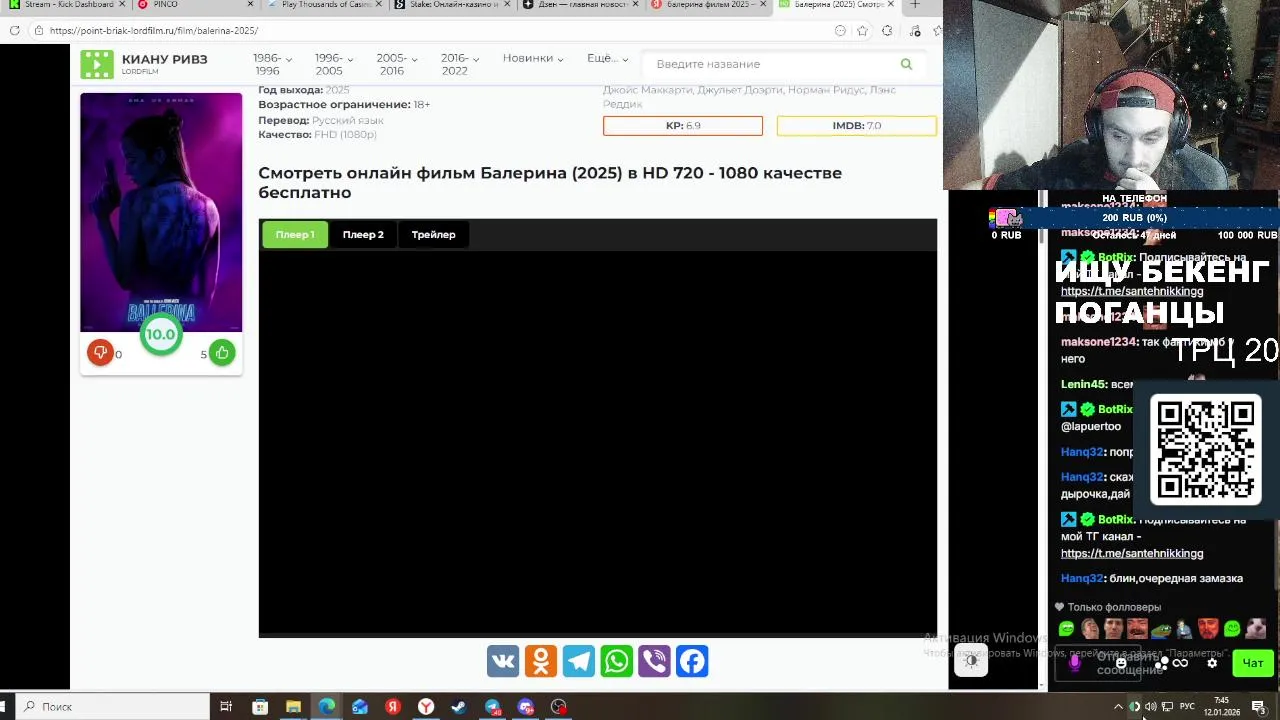
Task: Click the infinity icon in chat bar
Action: (x=1180, y=663)
